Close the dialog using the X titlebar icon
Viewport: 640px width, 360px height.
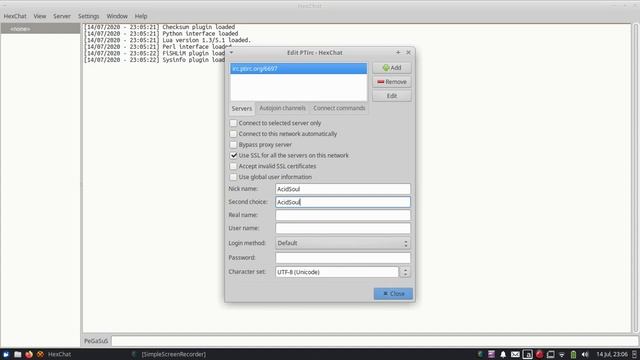(408, 52)
